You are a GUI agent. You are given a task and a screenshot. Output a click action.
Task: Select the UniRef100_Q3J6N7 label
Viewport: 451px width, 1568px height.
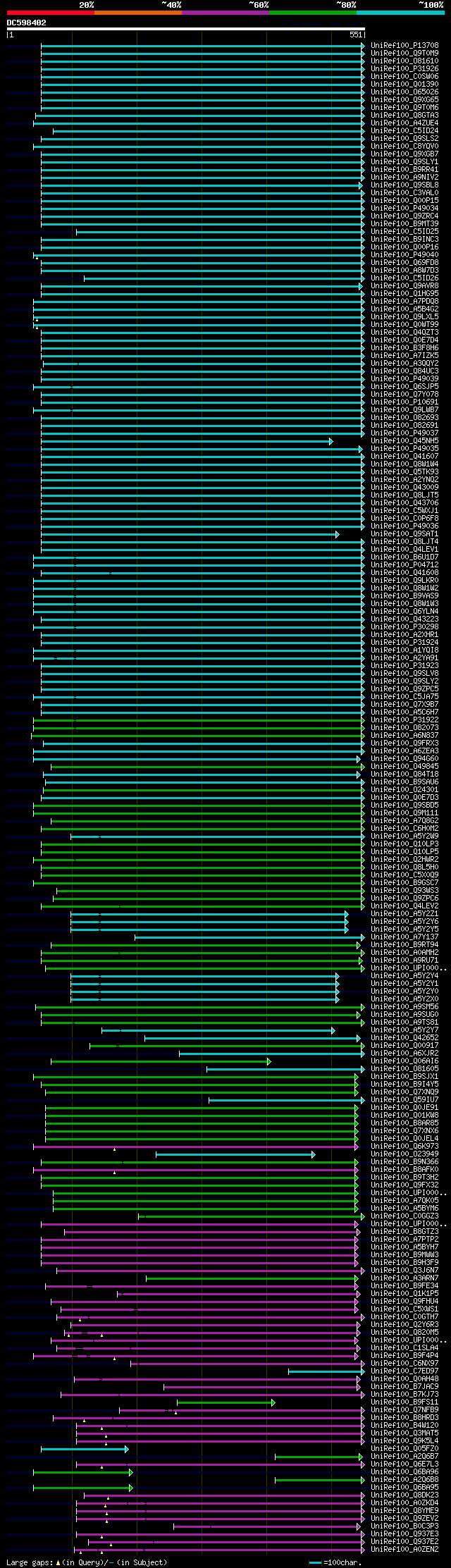(404, 1271)
